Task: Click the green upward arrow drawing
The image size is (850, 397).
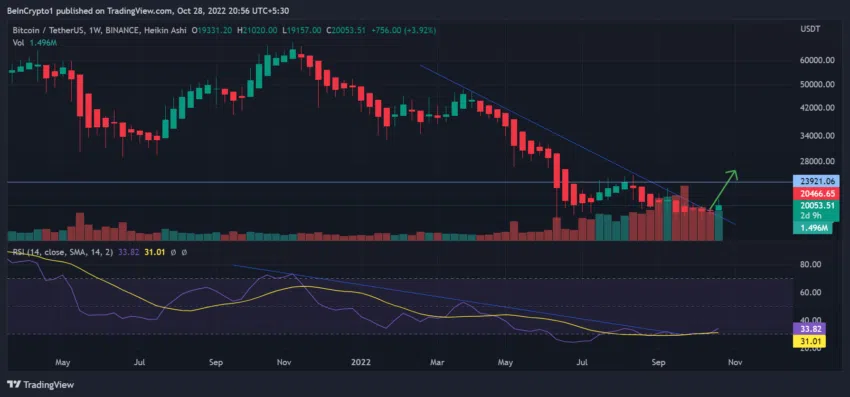Action: [724, 189]
